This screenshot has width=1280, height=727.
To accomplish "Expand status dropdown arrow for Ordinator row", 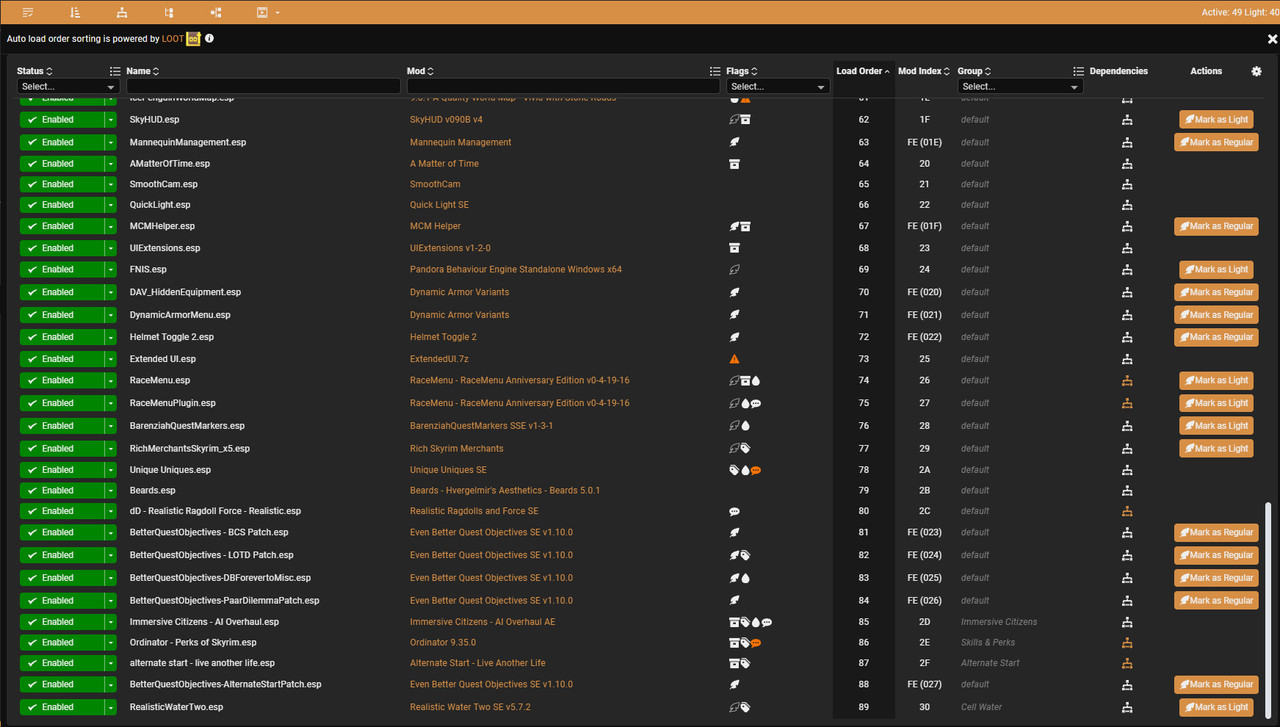I will tap(111, 642).
